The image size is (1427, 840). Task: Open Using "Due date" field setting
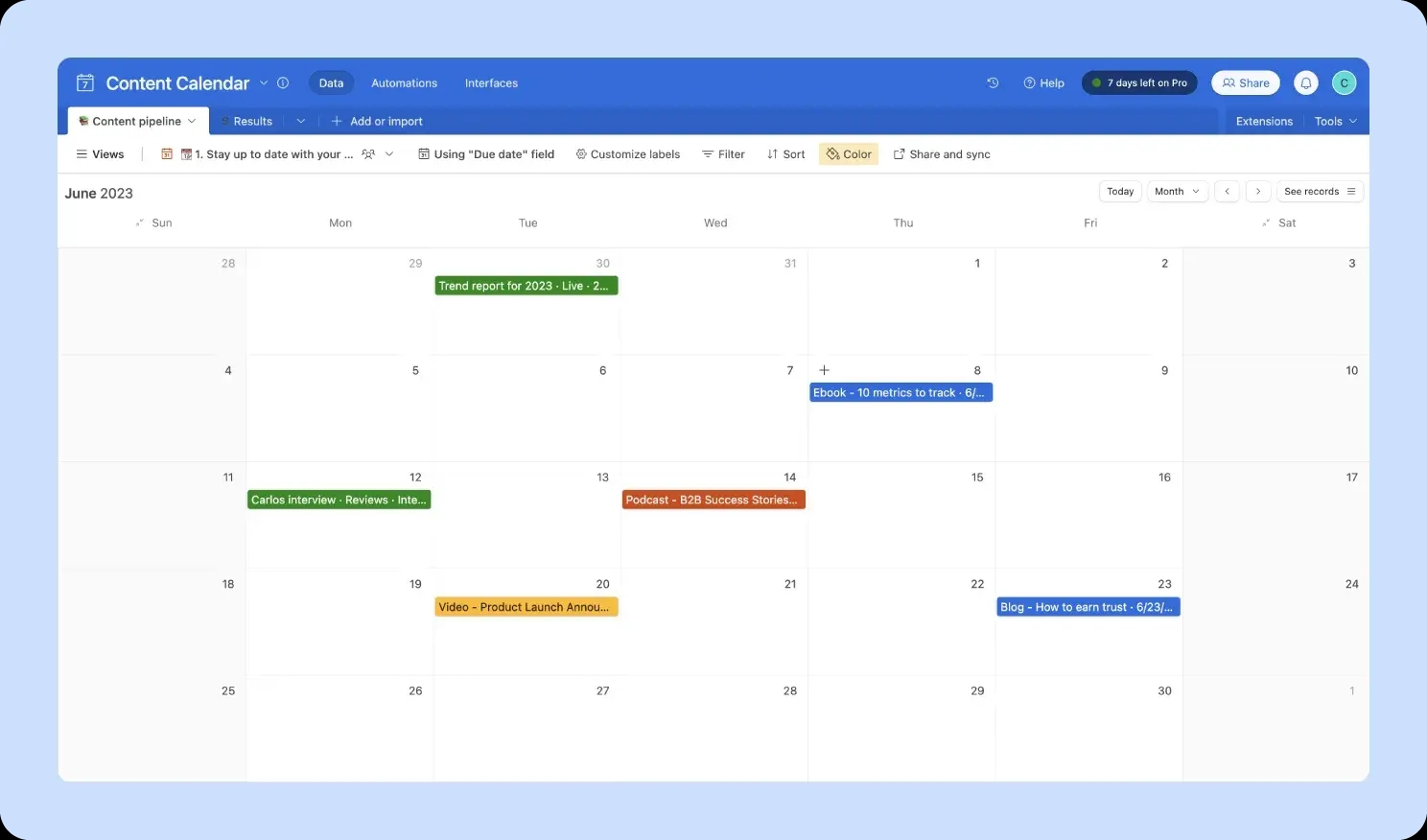click(x=486, y=154)
